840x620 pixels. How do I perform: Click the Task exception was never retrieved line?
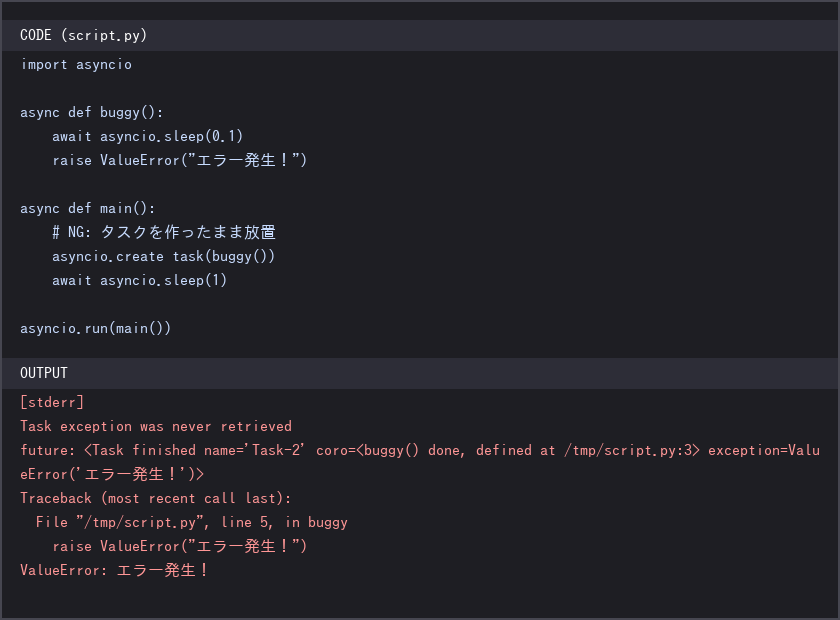[x=156, y=427]
